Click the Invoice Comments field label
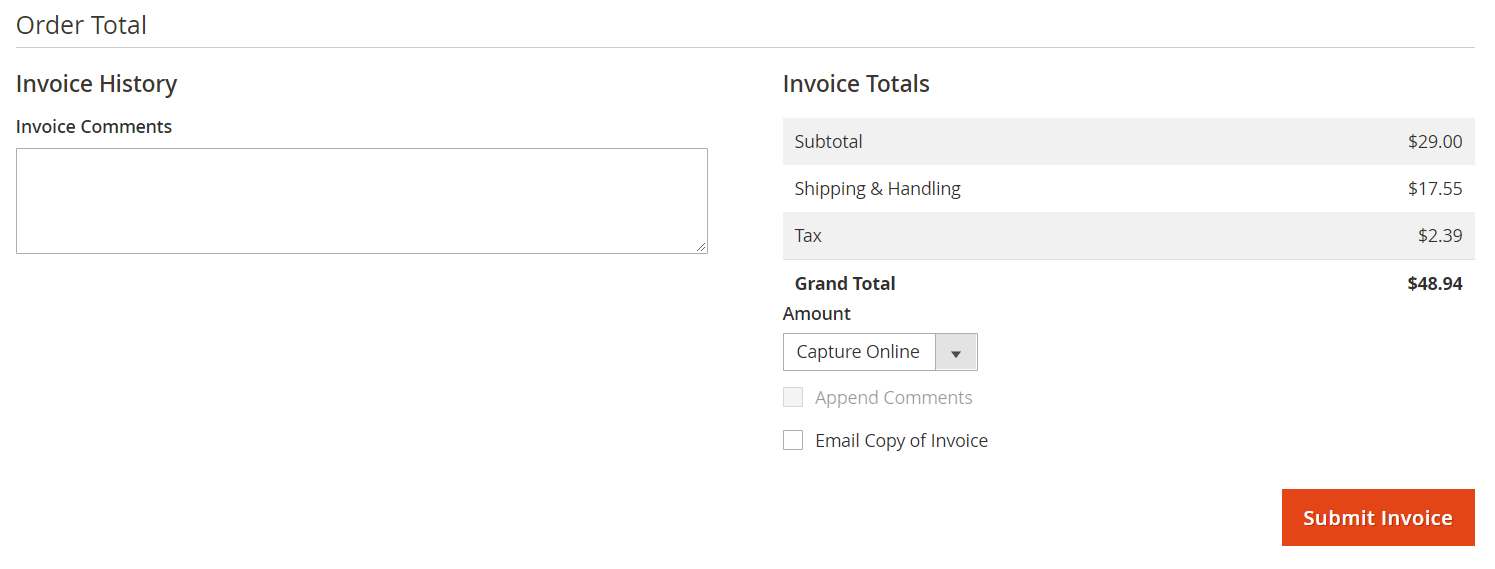Screen dimensions: 1495x569 point(94,127)
